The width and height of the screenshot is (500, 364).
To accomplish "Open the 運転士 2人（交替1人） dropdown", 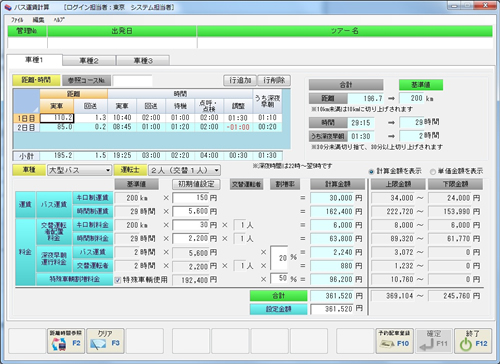I will [184, 170].
